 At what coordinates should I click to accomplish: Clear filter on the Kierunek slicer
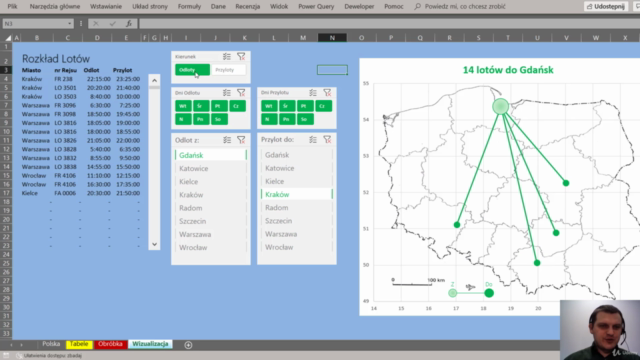[241, 57]
